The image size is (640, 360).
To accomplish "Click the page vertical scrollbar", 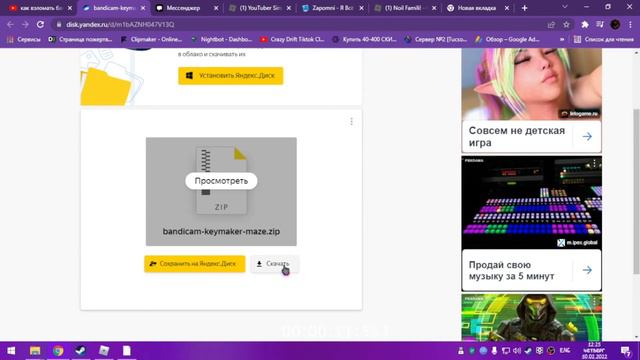I will pyautogui.click(x=636, y=192).
